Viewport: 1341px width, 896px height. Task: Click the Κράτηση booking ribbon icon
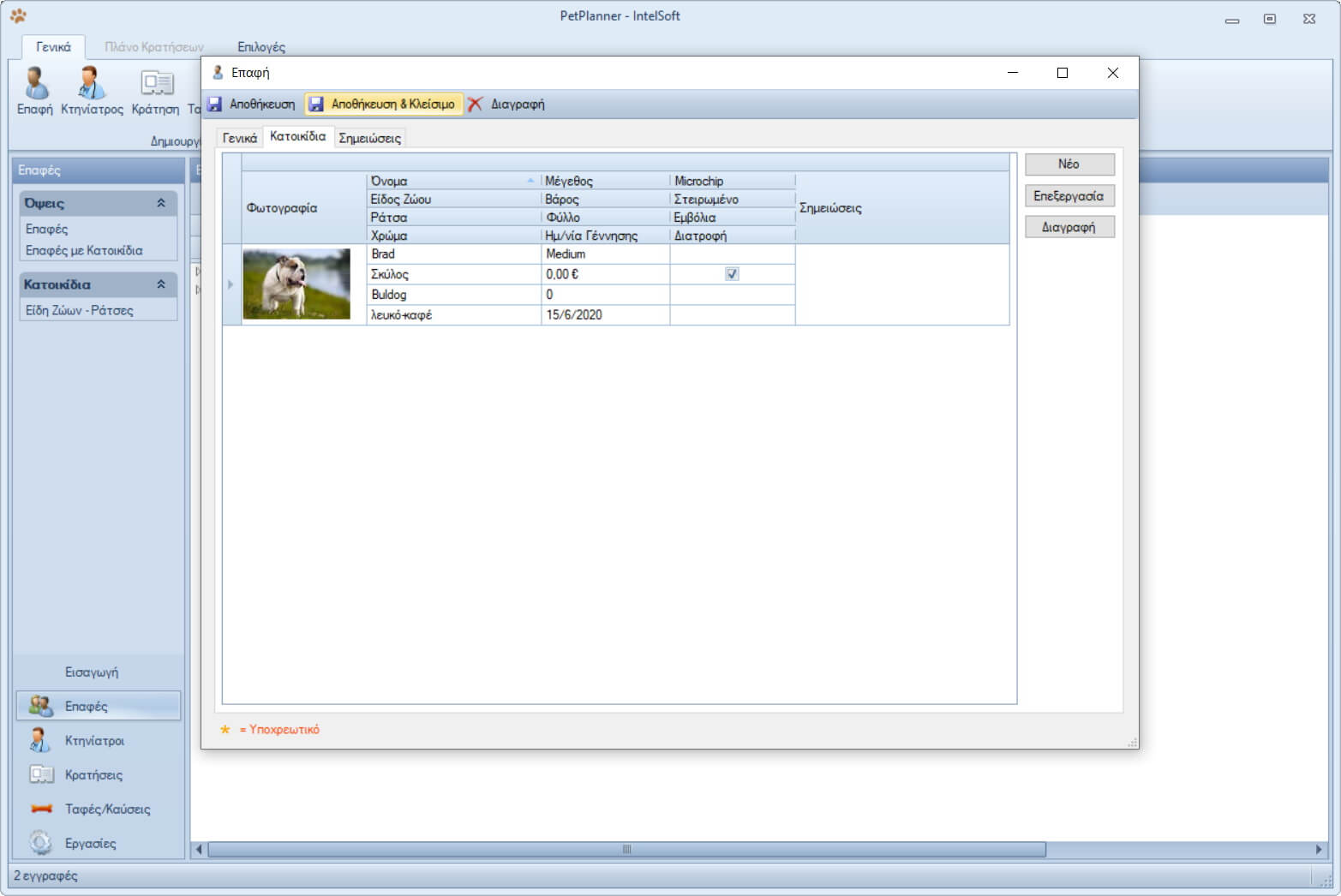(x=156, y=90)
